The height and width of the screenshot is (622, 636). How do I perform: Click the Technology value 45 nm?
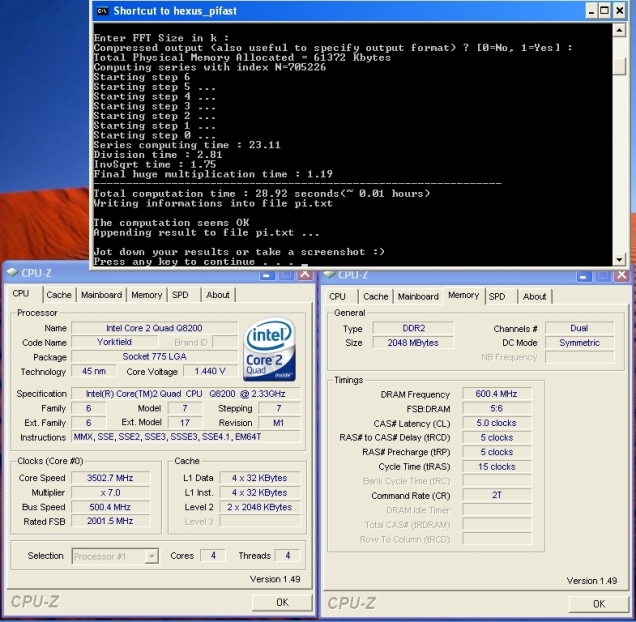(94, 371)
